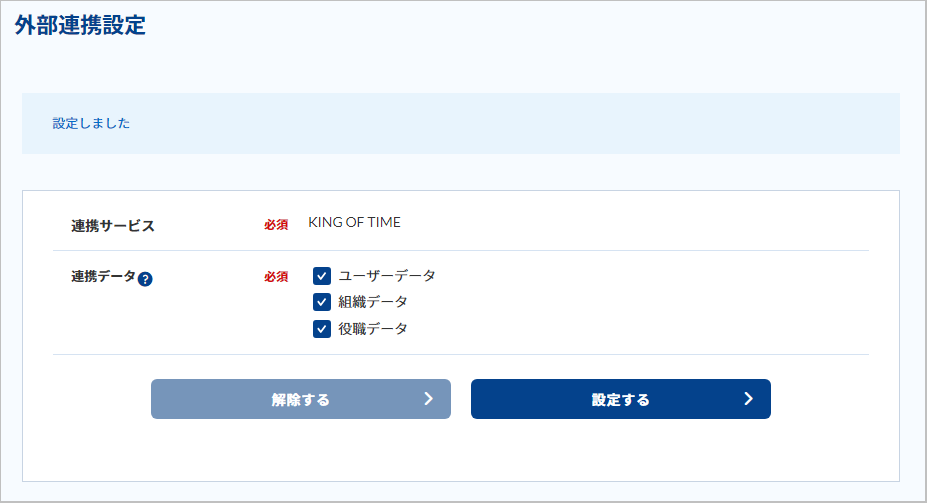927x503 pixels.
Task: Click empty area below the form buttons
Action: pyautogui.click(x=461, y=450)
